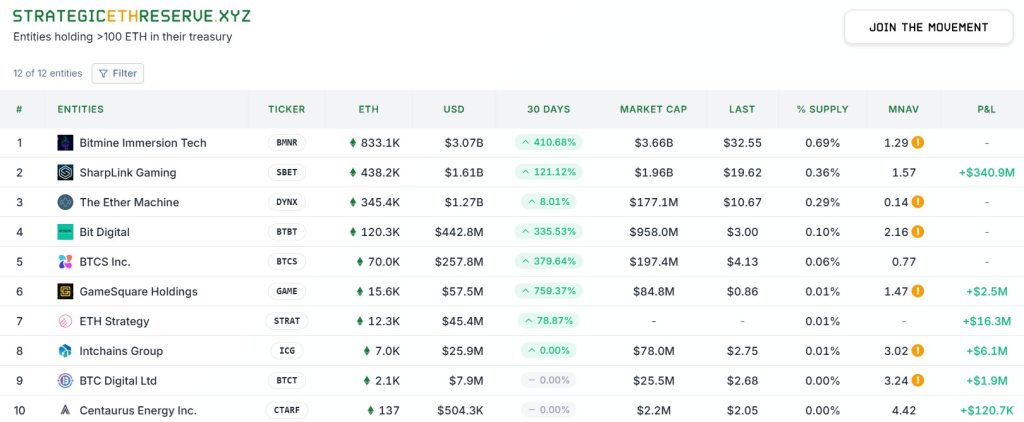Screen dimensions: 1024x422
Task: Click the CTARF ticker badge
Action: (287, 410)
